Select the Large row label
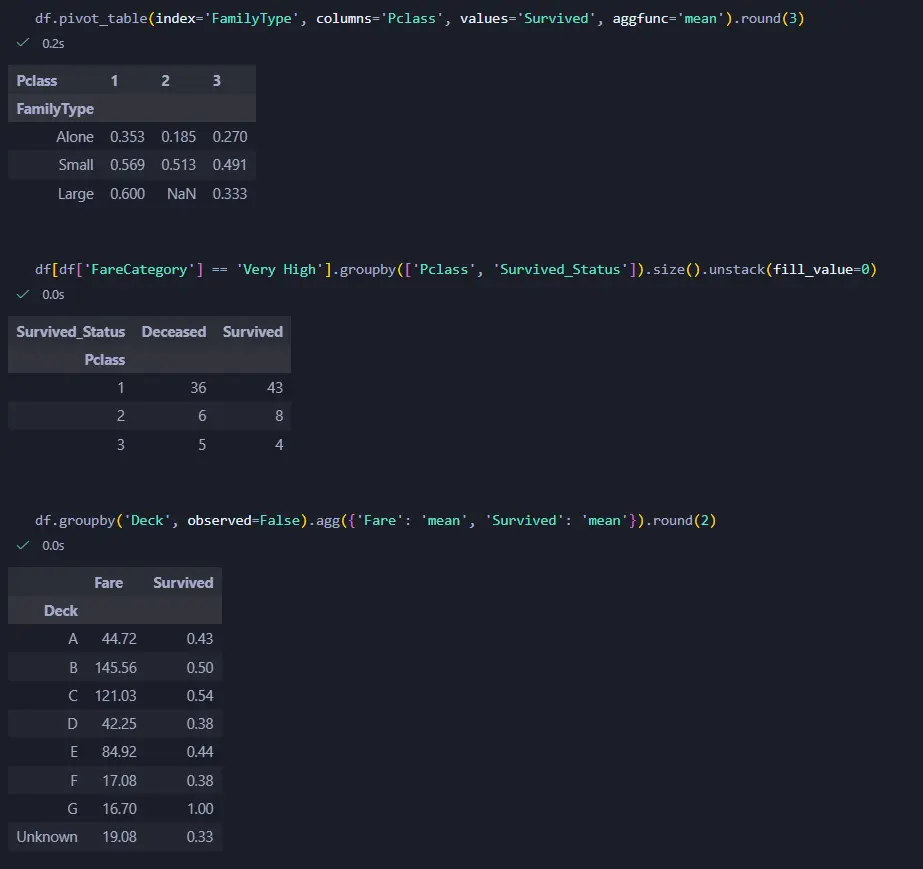This screenshot has height=869, width=923. 75,194
